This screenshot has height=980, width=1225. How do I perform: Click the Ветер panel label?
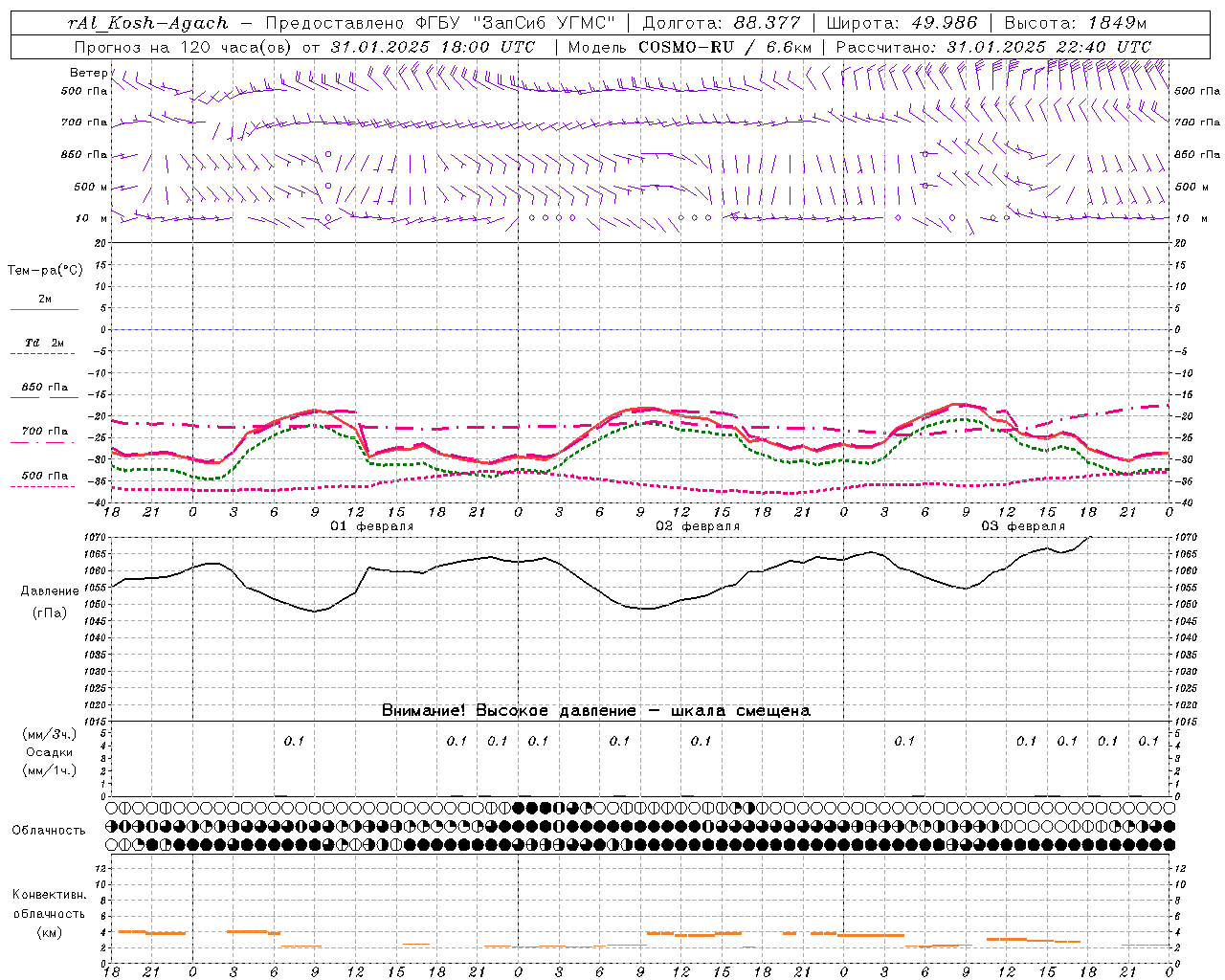90,73
